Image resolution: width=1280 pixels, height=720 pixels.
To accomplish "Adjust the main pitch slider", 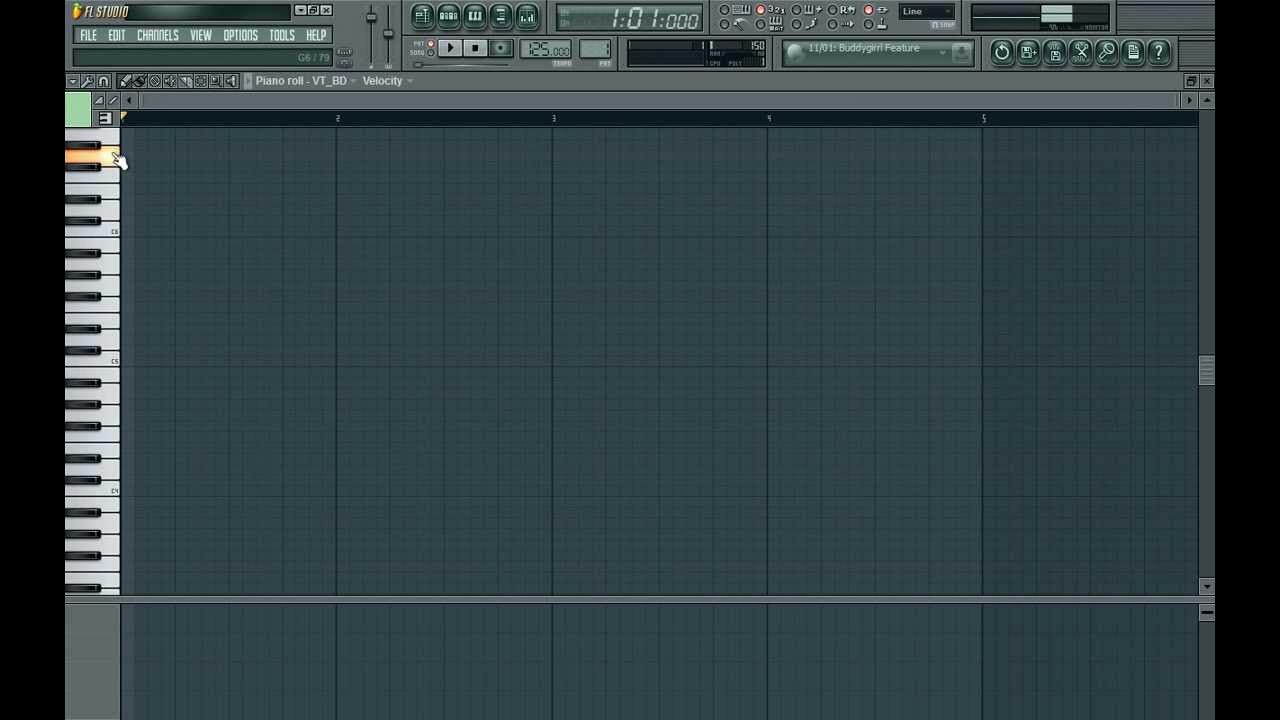I will click(388, 33).
